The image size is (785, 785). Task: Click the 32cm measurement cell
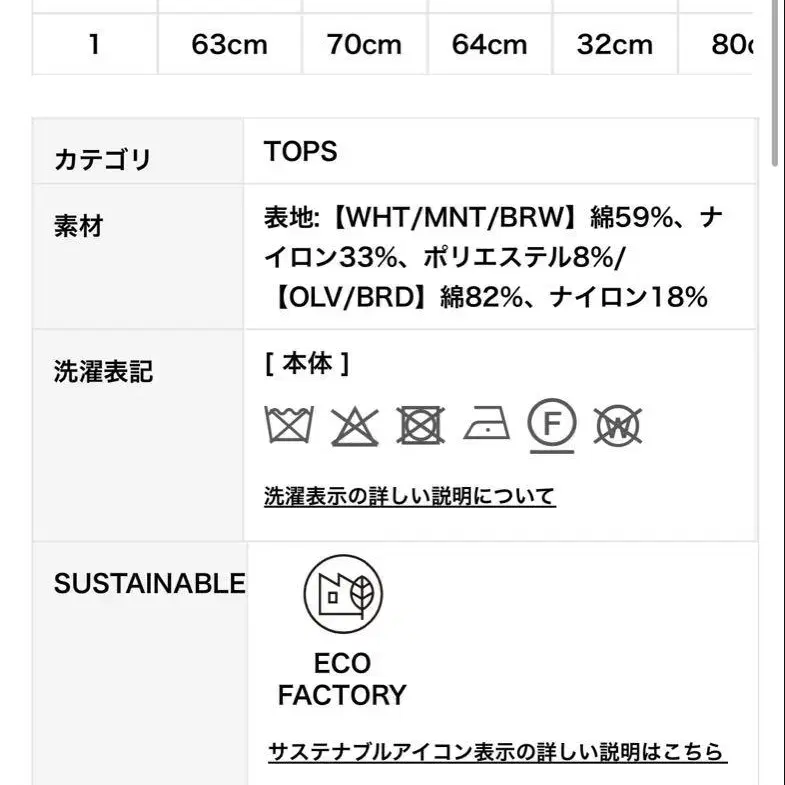(x=615, y=44)
